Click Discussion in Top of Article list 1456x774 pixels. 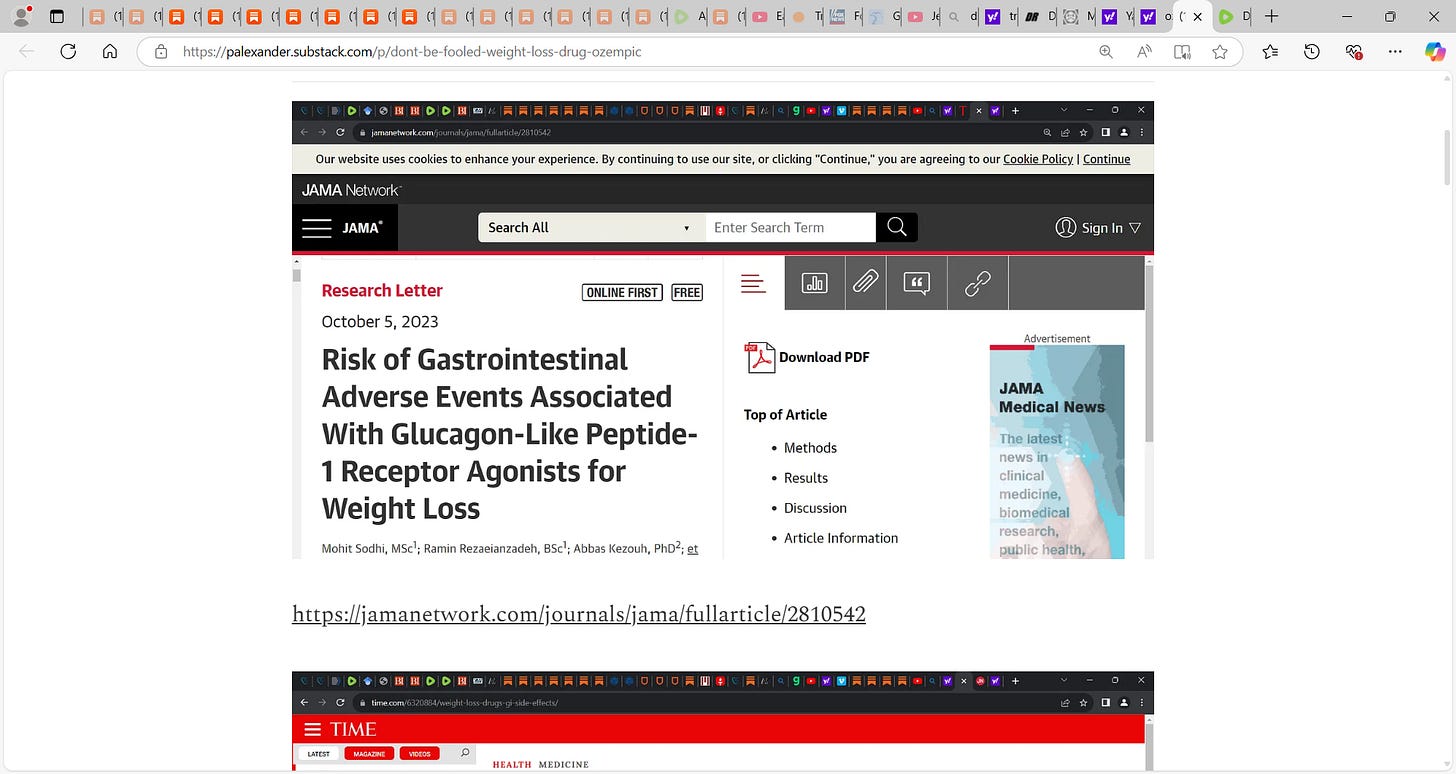tap(815, 508)
